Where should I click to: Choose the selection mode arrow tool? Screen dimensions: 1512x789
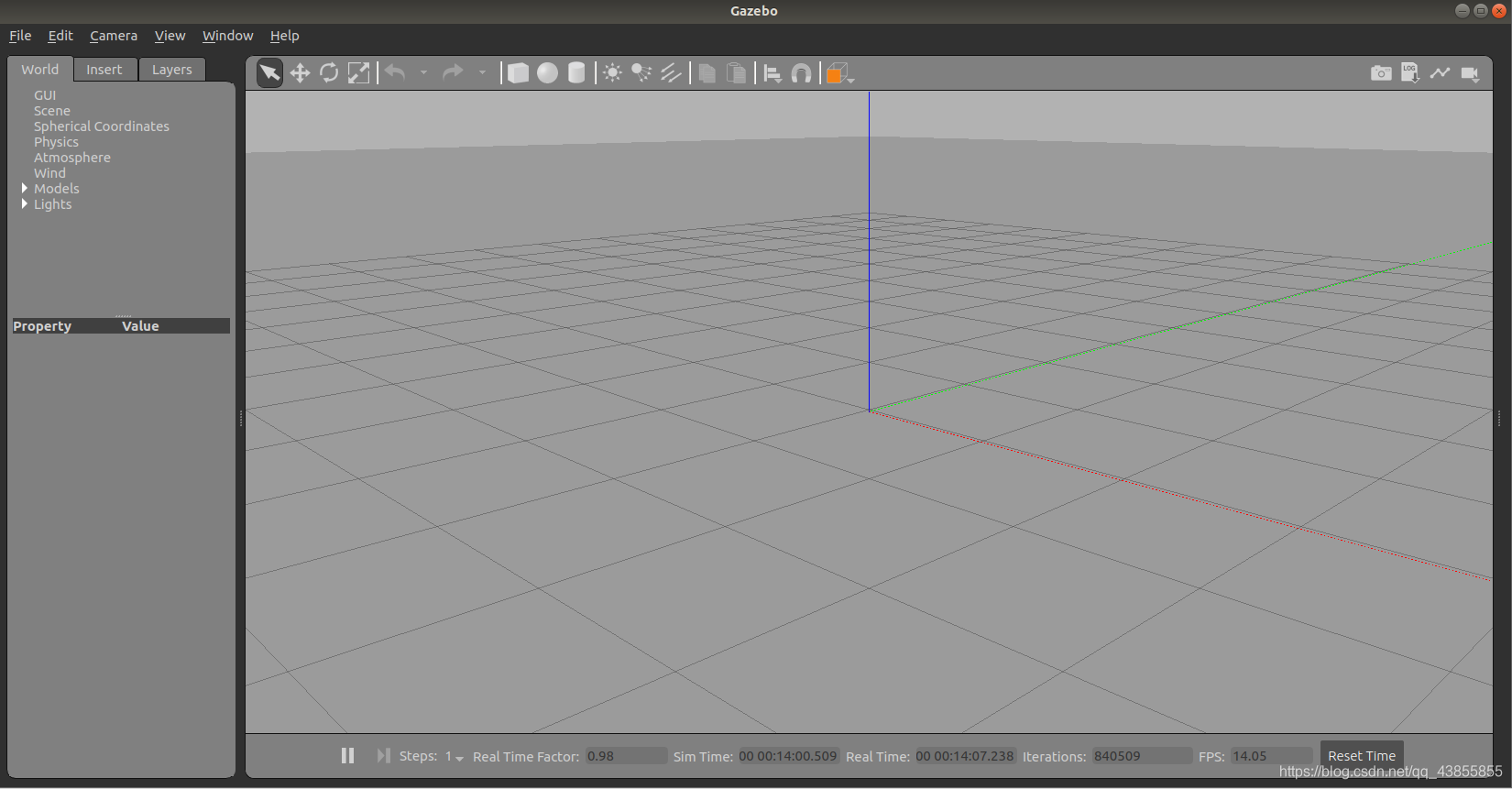269,73
